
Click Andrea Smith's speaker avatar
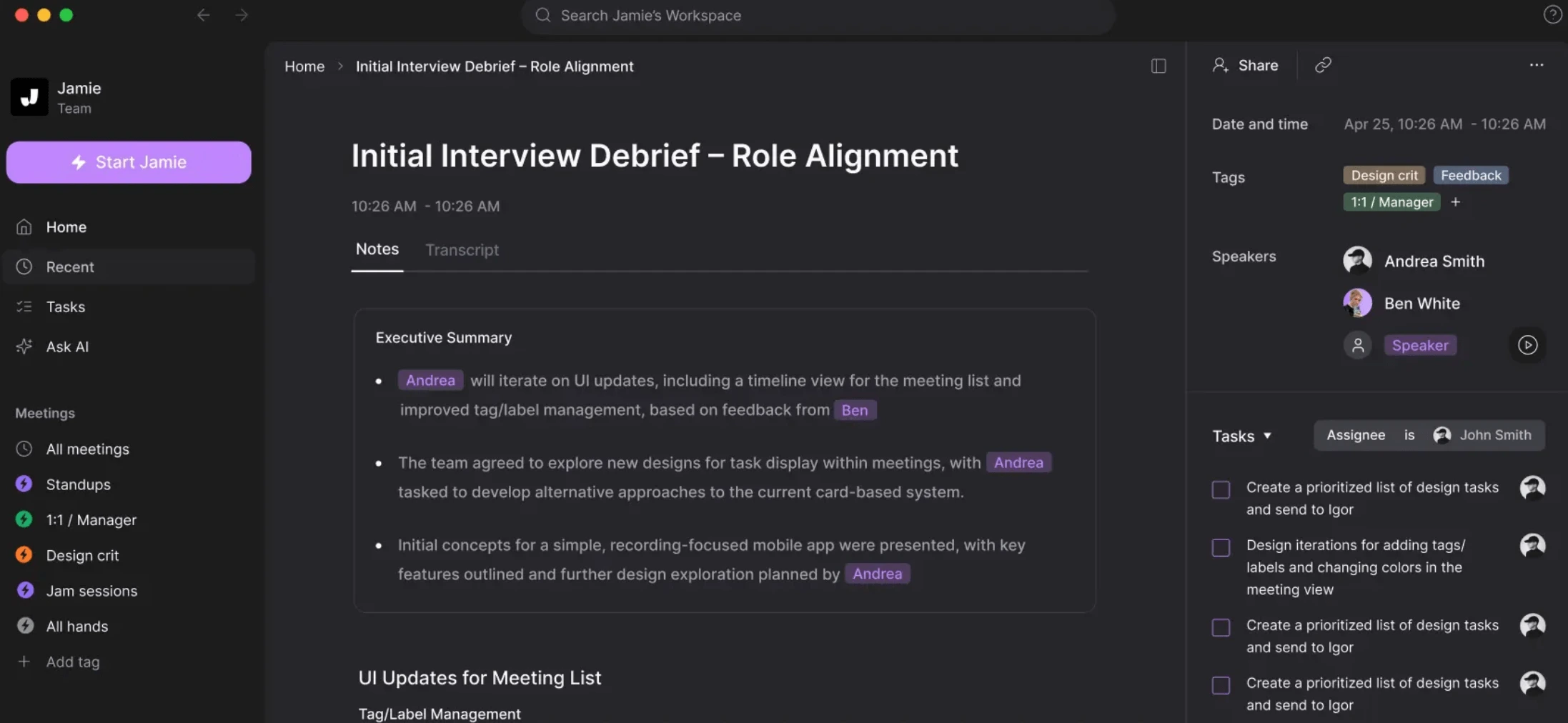pyautogui.click(x=1357, y=261)
